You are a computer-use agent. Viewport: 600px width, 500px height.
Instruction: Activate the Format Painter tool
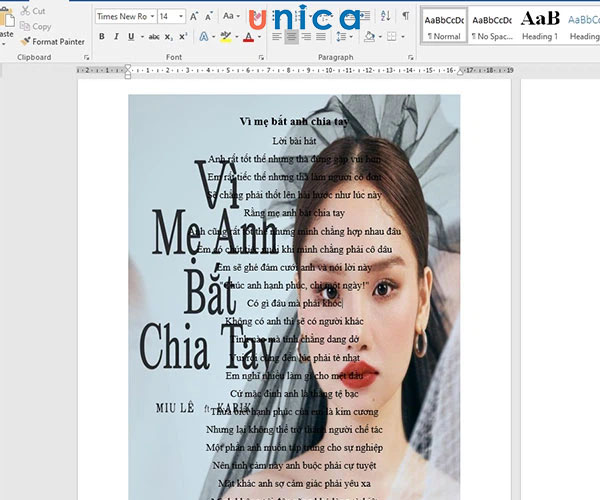[52, 41]
